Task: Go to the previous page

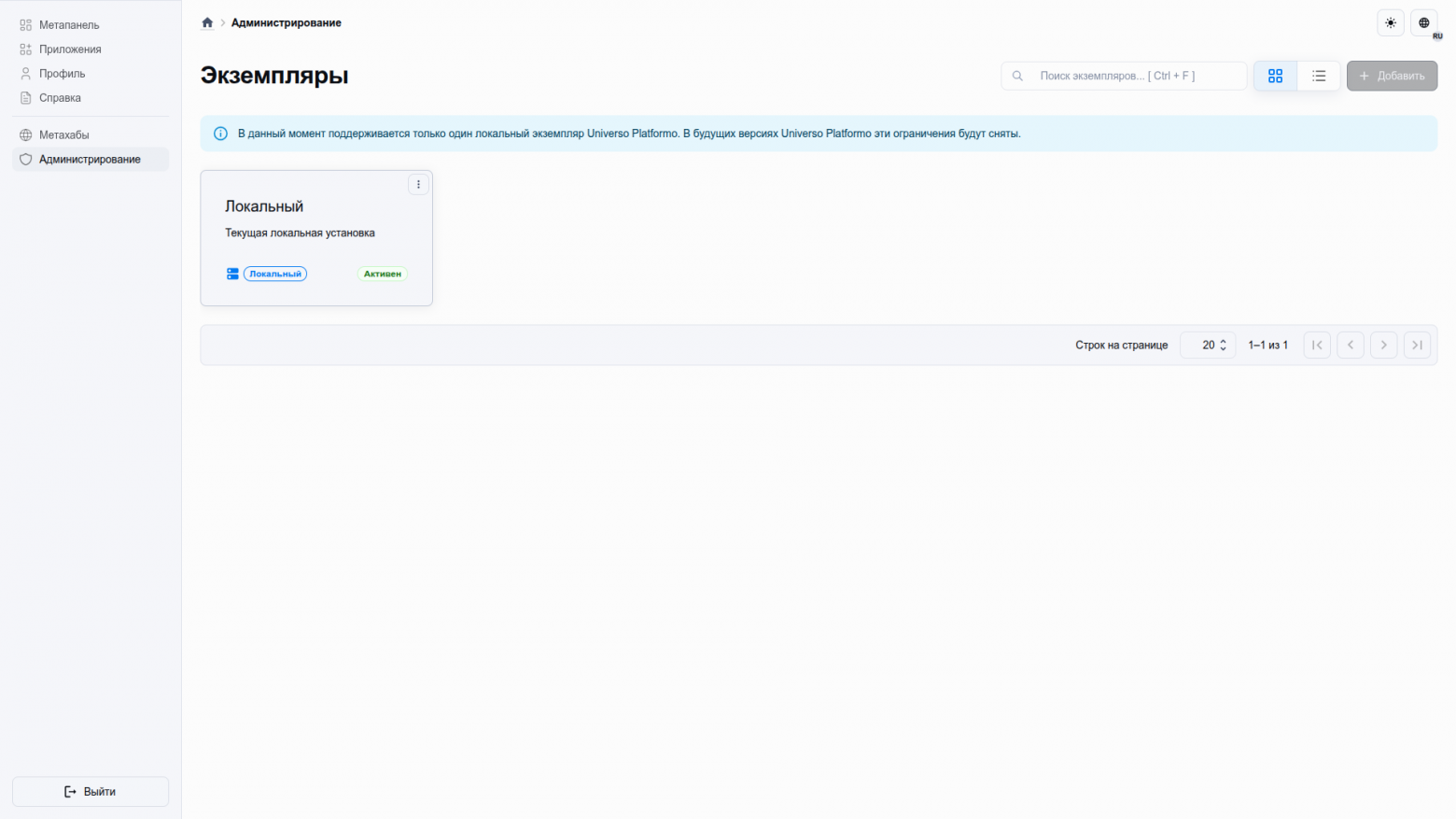Action: (1351, 345)
